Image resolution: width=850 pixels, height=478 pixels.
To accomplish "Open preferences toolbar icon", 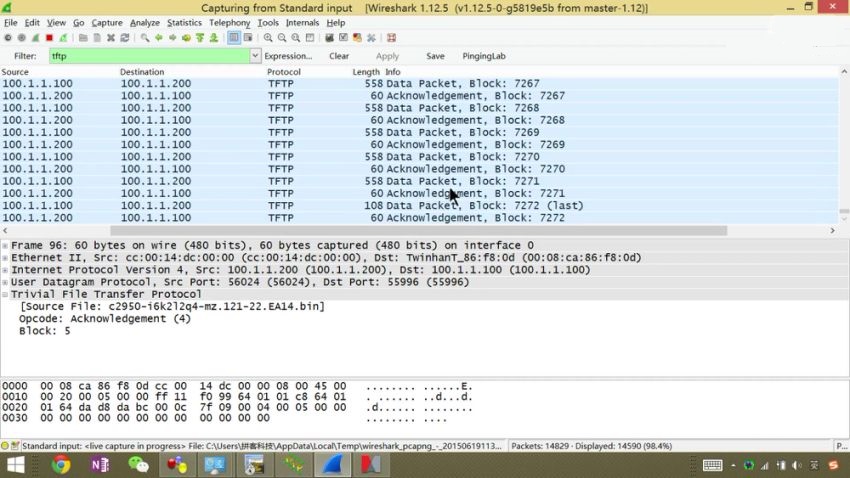I will [371, 38].
